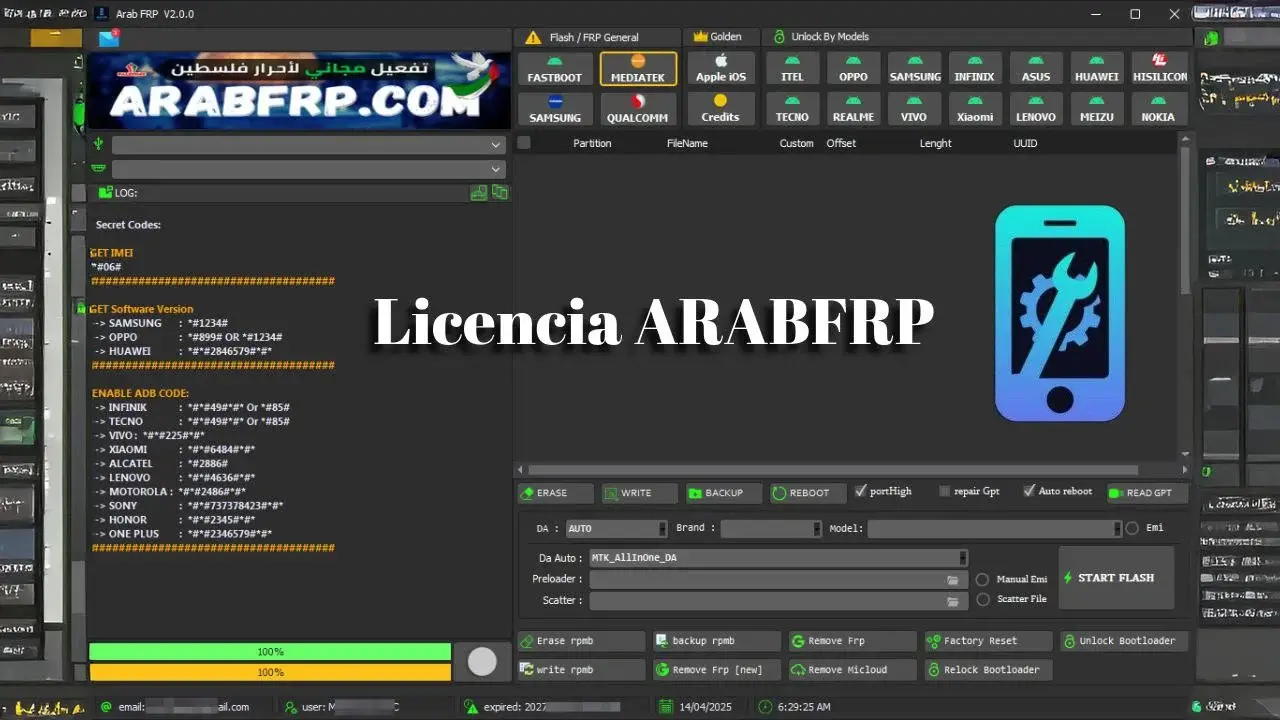Image resolution: width=1280 pixels, height=720 pixels.
Task: Click Erase rpmb button
Action: [x=581, y=641]
